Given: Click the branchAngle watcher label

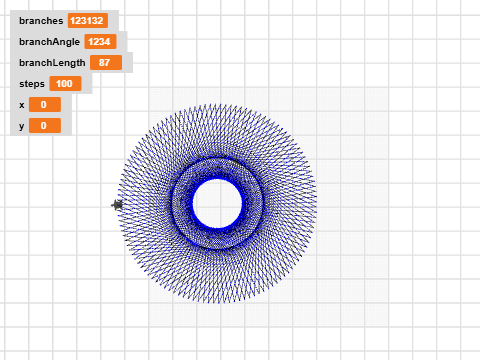Looking at the screenshot, I should tap(49, 42).
